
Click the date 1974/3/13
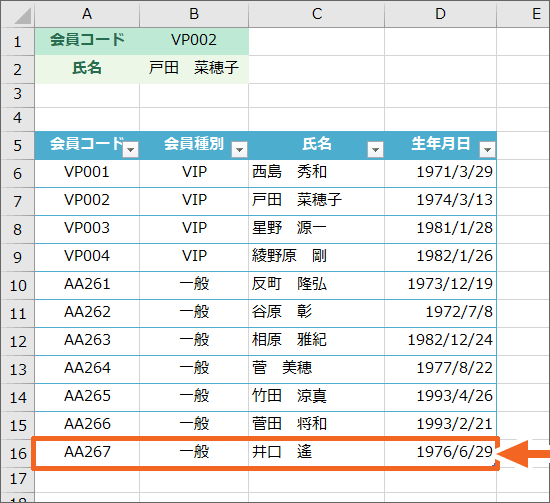click(455, 201)
